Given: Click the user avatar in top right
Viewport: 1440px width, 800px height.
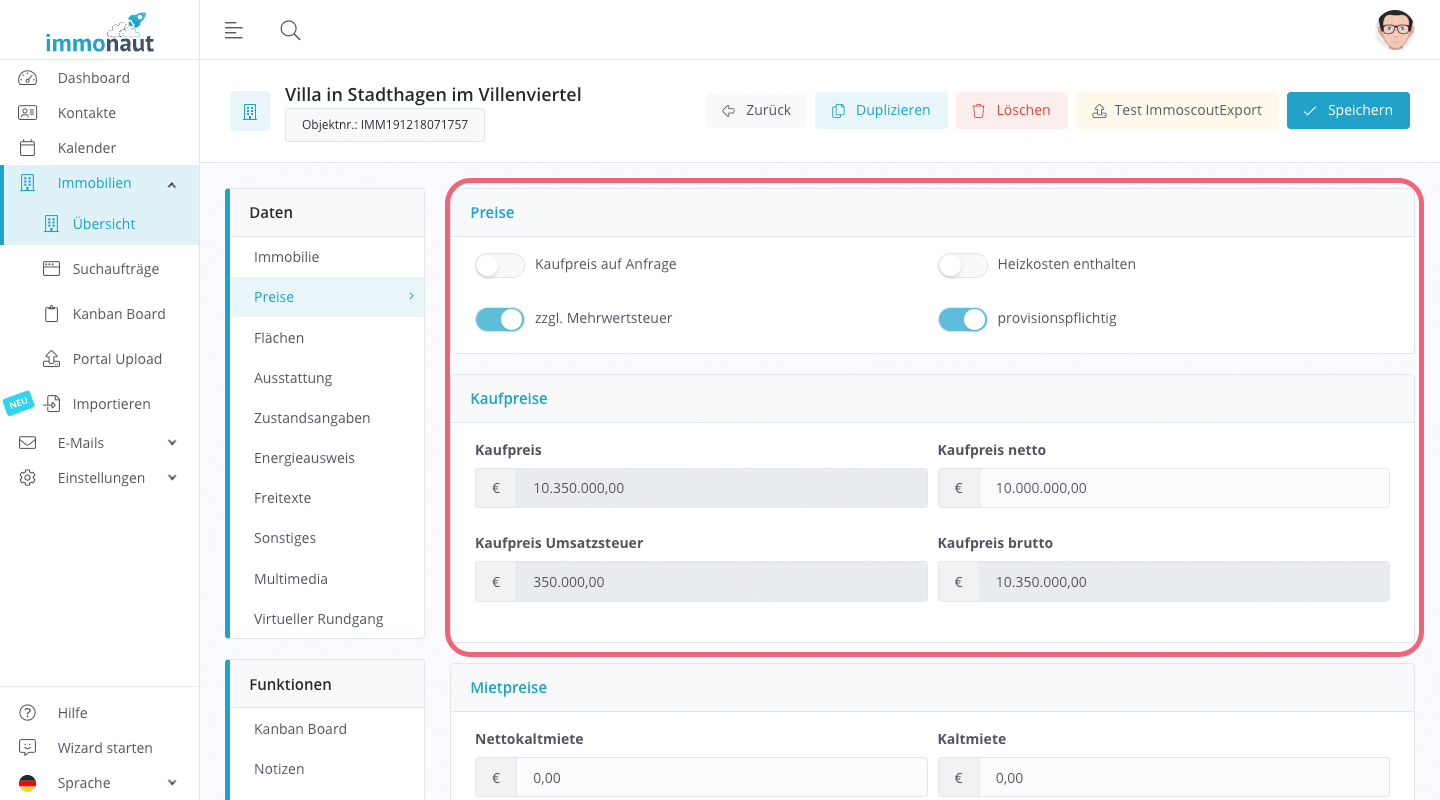Looking at the screenshot, I should [1394, 30].
